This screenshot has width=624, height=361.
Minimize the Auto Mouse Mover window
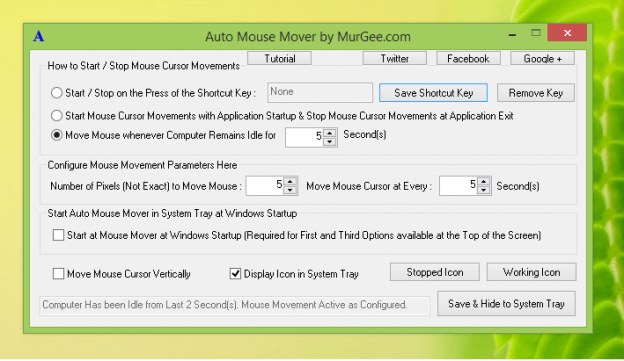tap(512, 35)
